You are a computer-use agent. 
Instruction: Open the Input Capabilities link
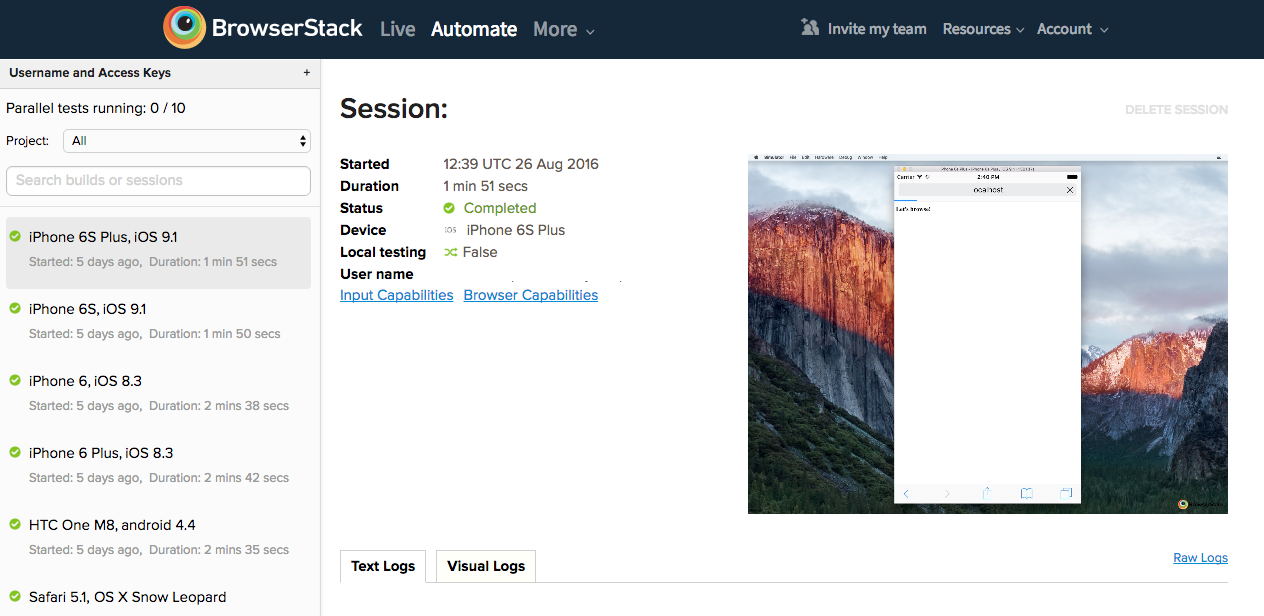[396, 295]
